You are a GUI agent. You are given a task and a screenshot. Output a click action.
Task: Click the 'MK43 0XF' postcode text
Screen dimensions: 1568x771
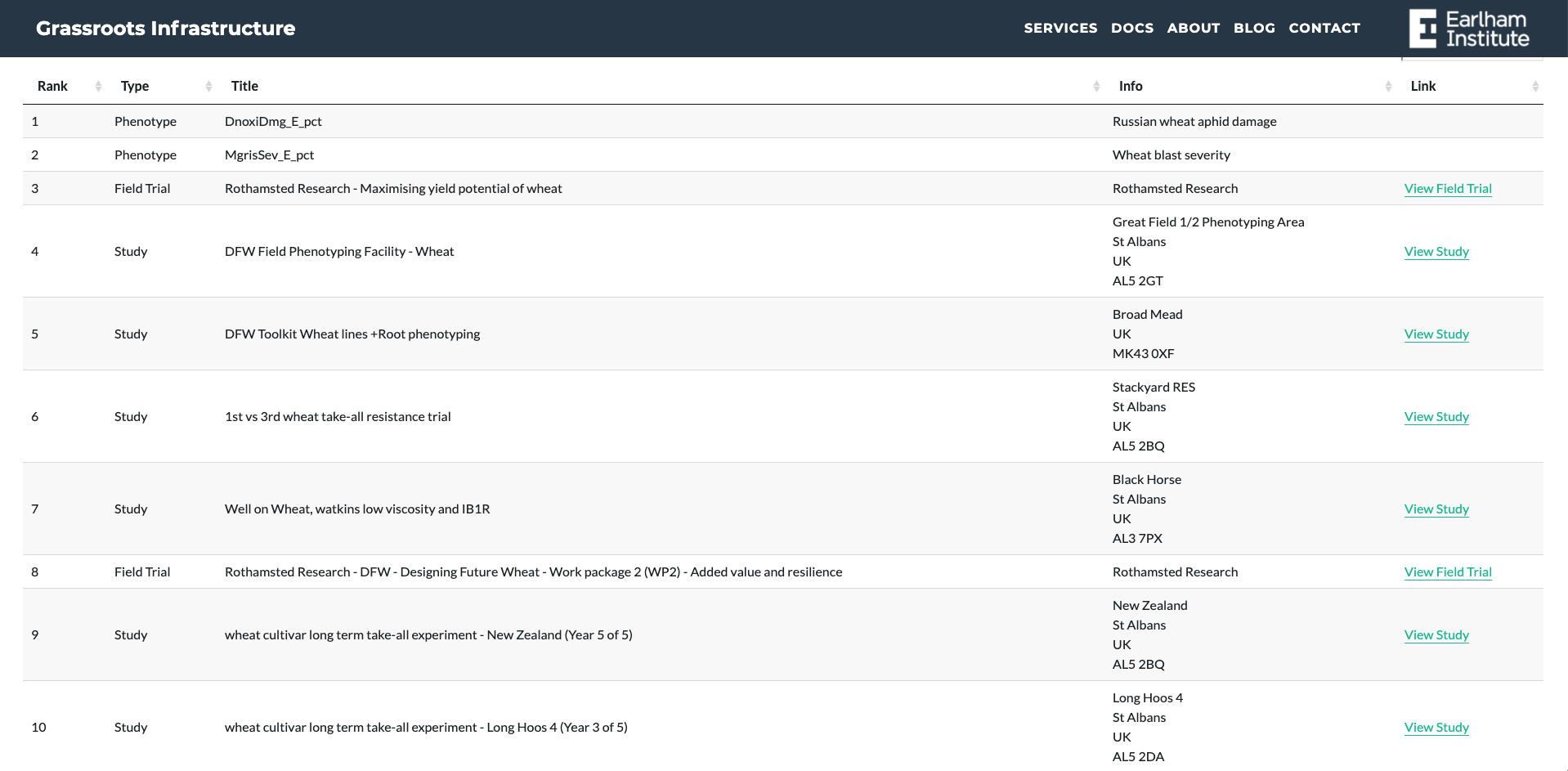click(x=1143, y=353)
